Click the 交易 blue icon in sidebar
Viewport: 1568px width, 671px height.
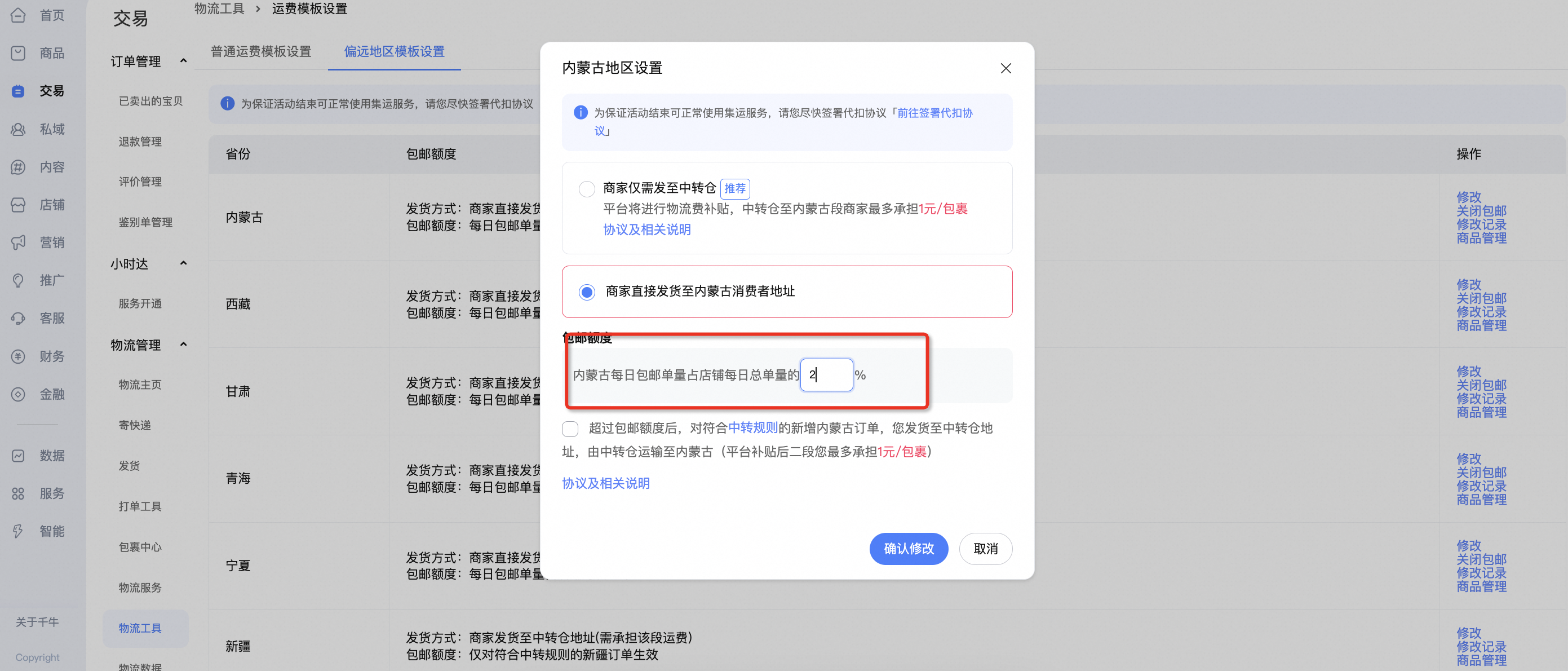point(18,91)
